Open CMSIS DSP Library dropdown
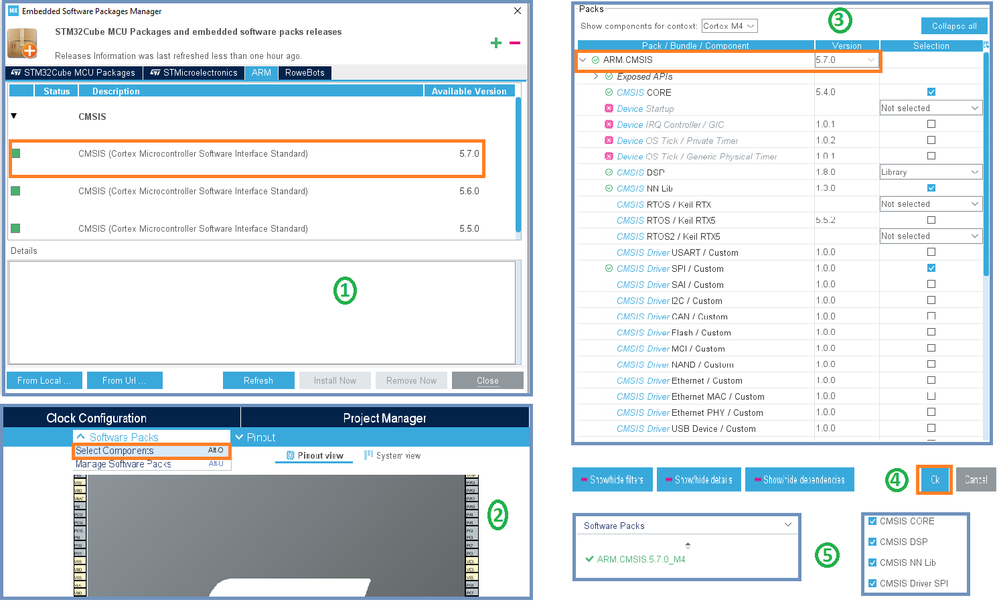This screenshot has height=604, width=999. 930,172
